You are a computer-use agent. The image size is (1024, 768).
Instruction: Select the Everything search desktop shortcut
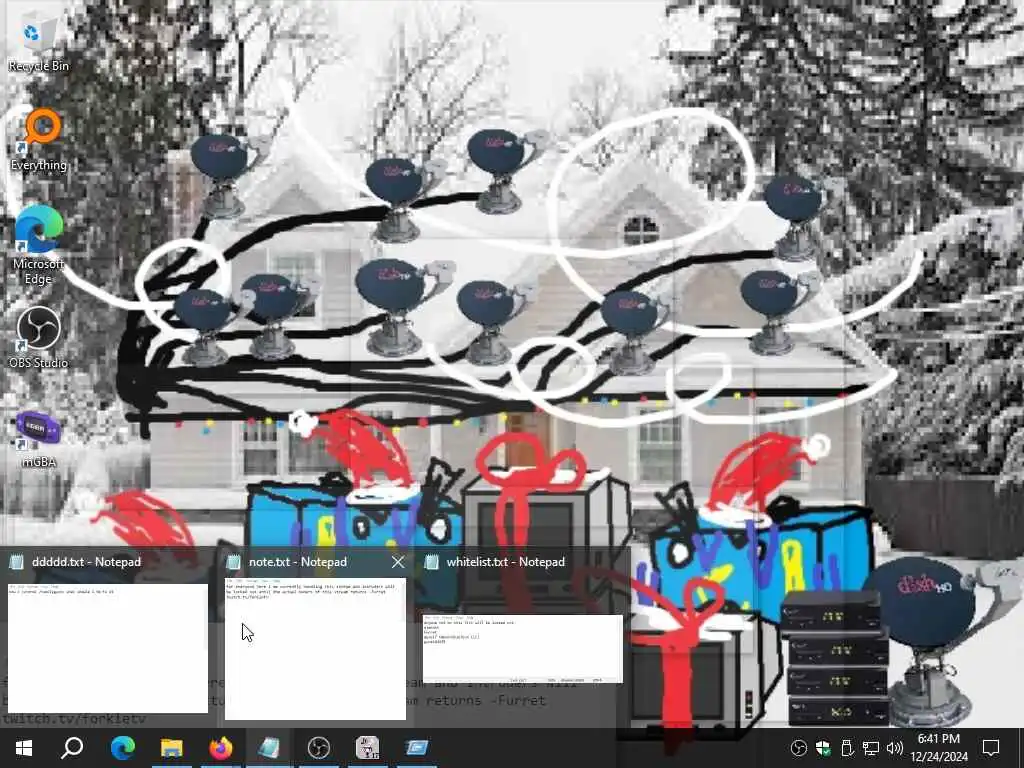pos(39,140)
